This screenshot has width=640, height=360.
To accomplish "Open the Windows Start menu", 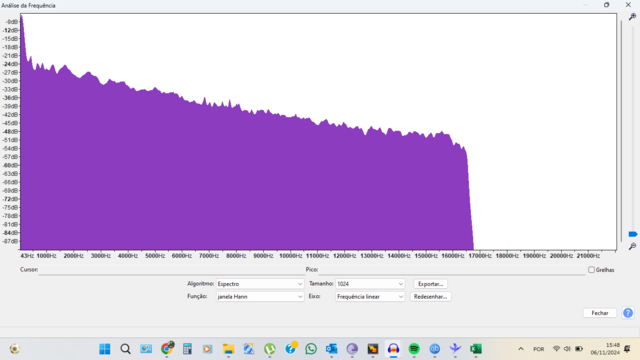I will coord(104,349).
